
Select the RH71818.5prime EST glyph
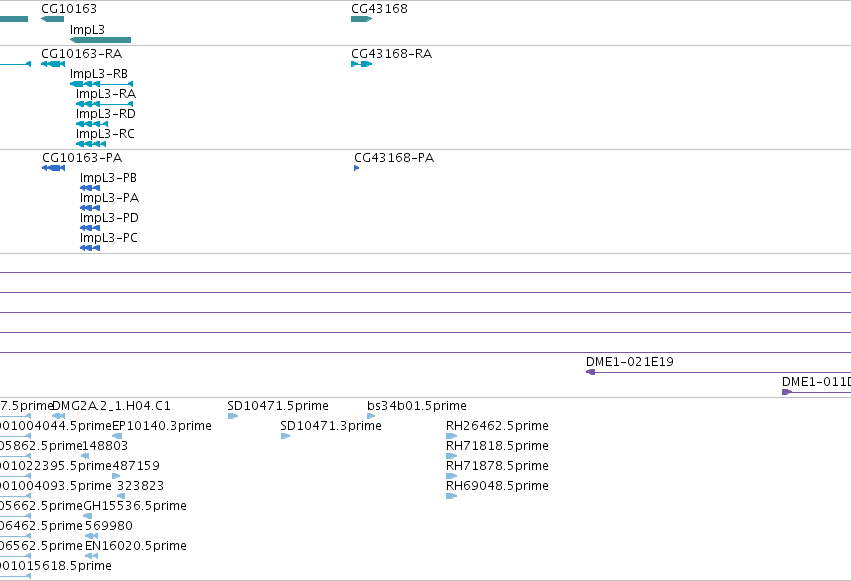452,456
